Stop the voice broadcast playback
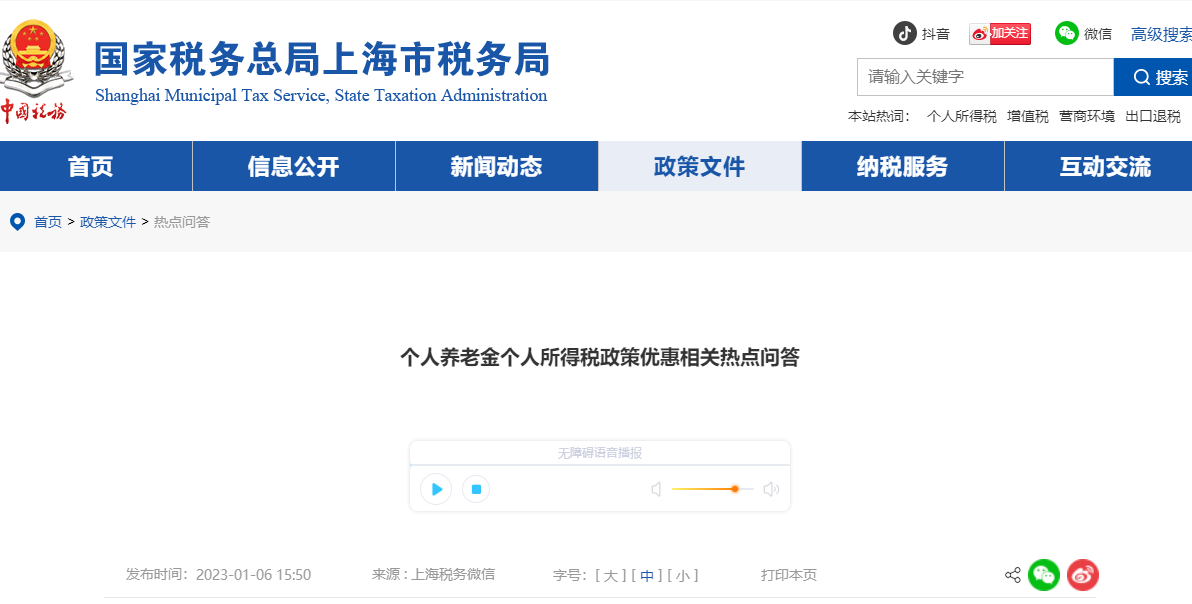 (476, 489)
